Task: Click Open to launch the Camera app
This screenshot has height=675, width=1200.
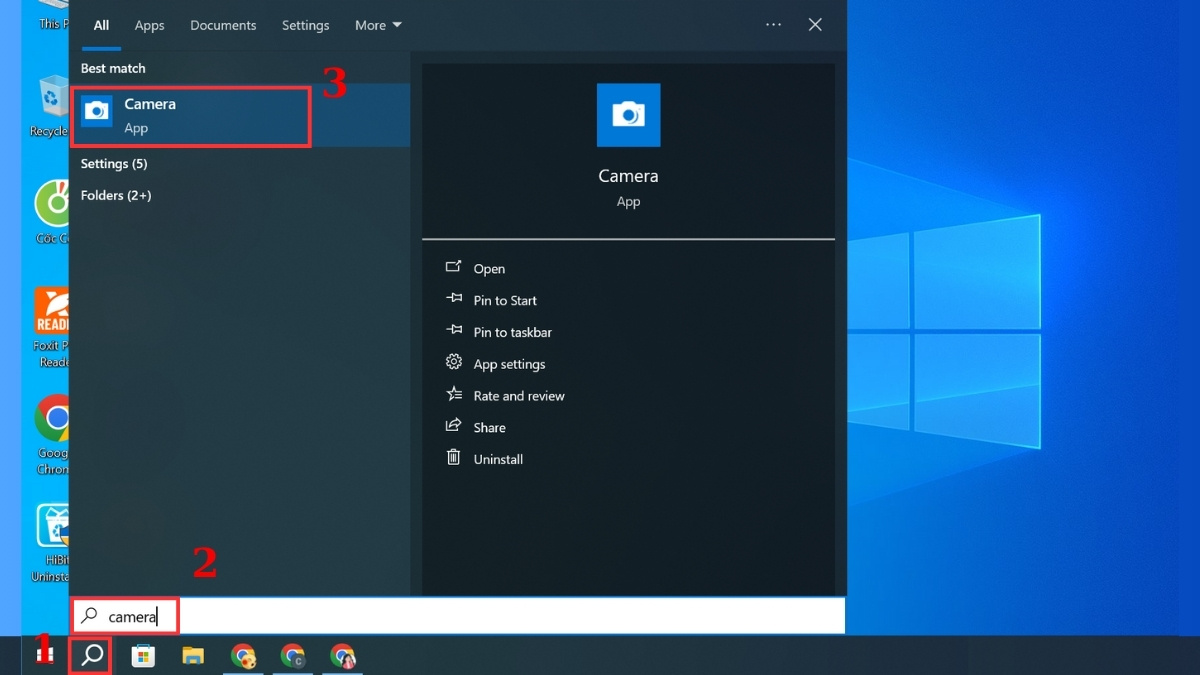Action: [x=489, y=268]
